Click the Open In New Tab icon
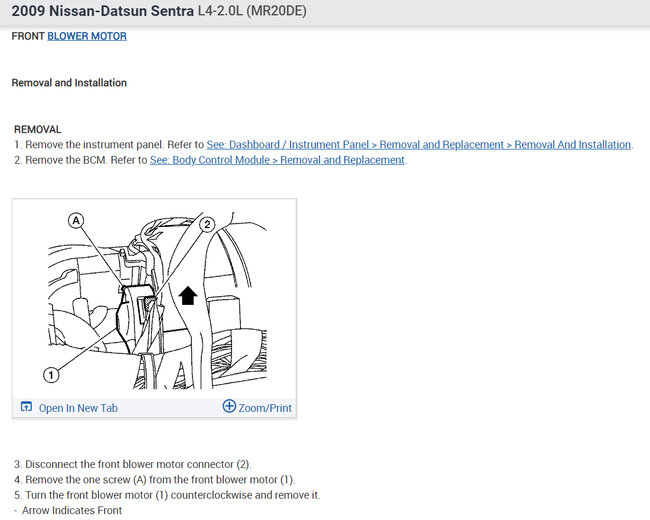 pos(26,406)
